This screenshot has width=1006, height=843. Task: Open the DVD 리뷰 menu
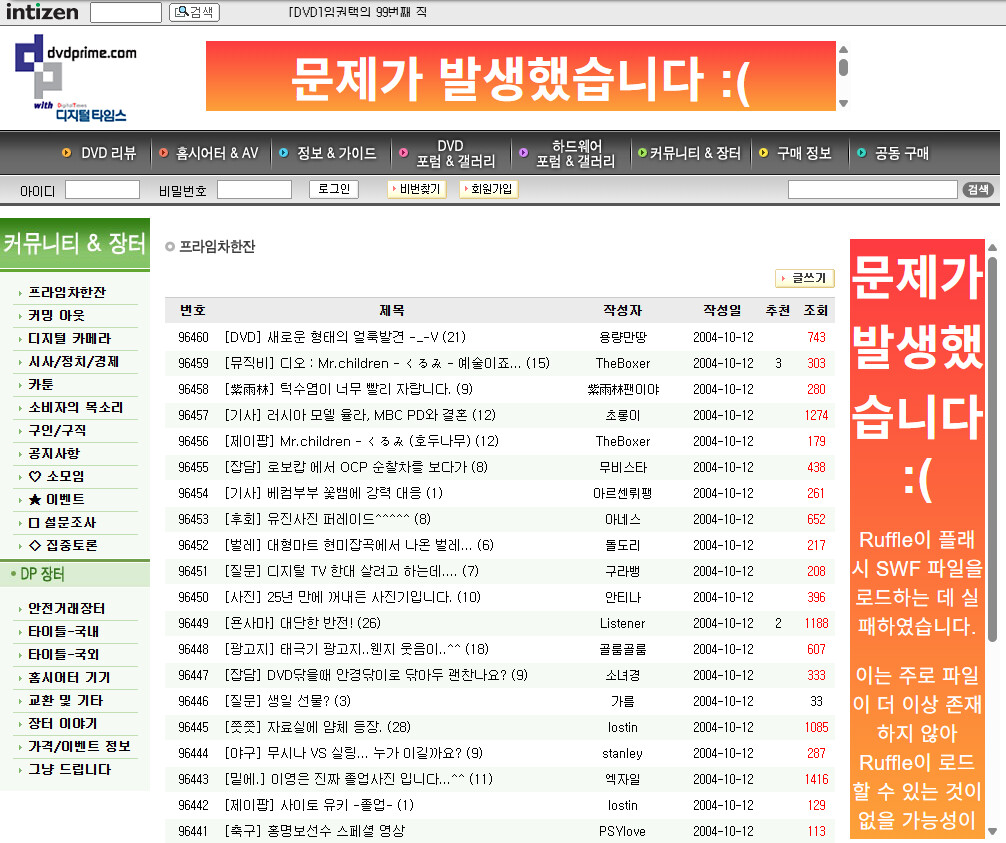pos(108,154)
